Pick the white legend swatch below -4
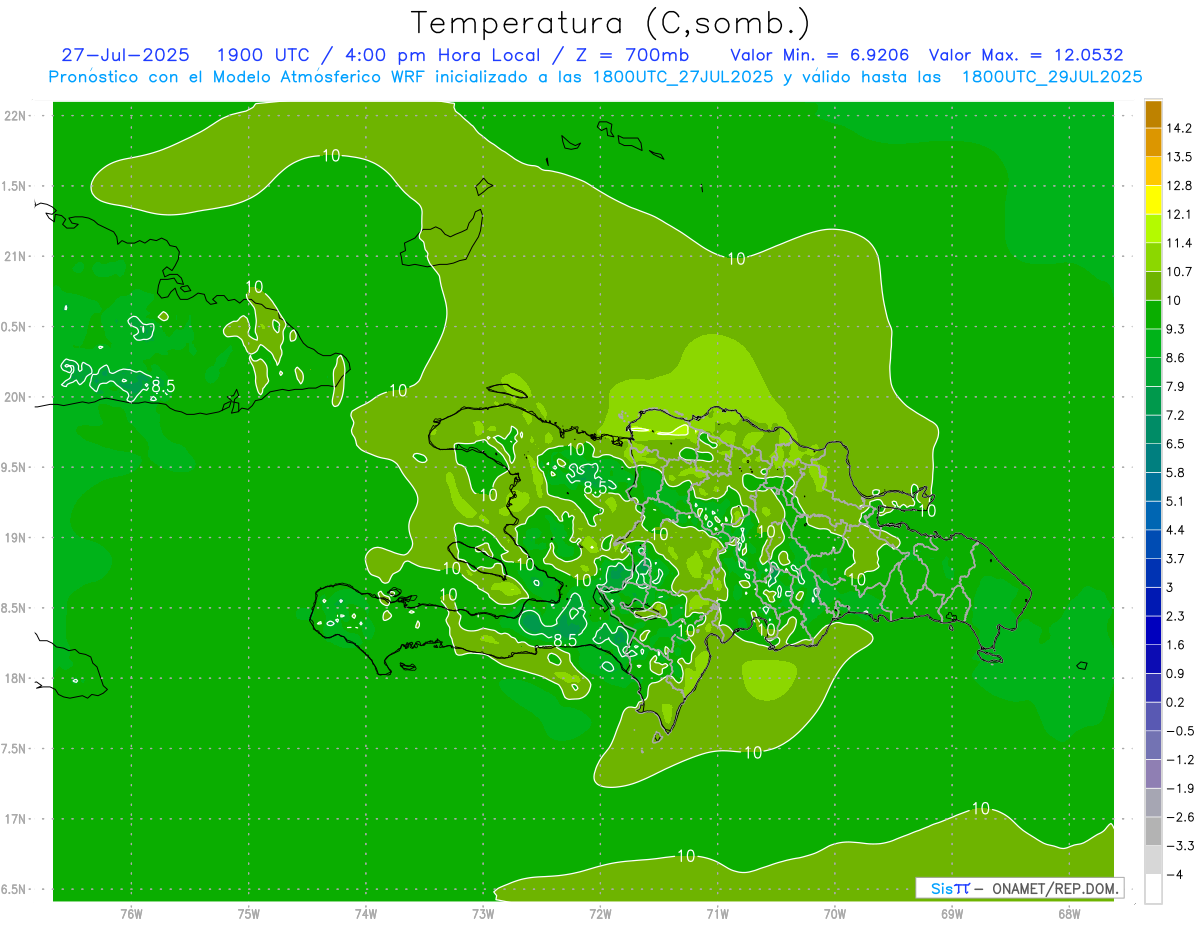1200x927 pixels. (x=1153, y=888)
